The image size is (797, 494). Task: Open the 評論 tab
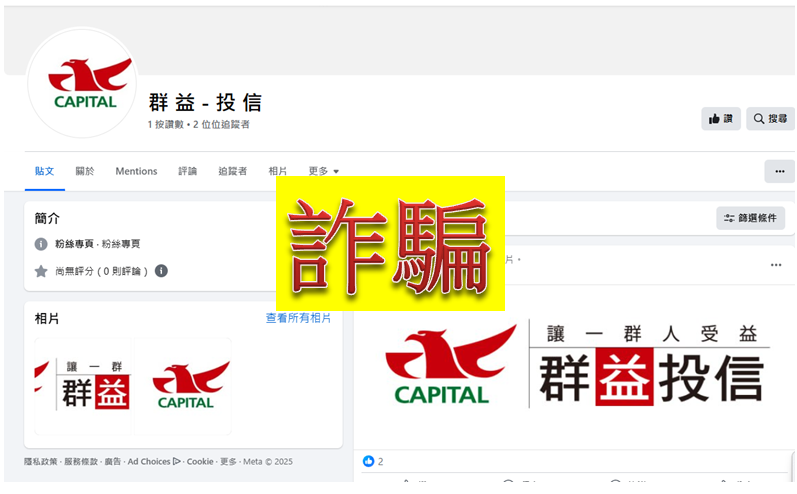coord(188,171)
